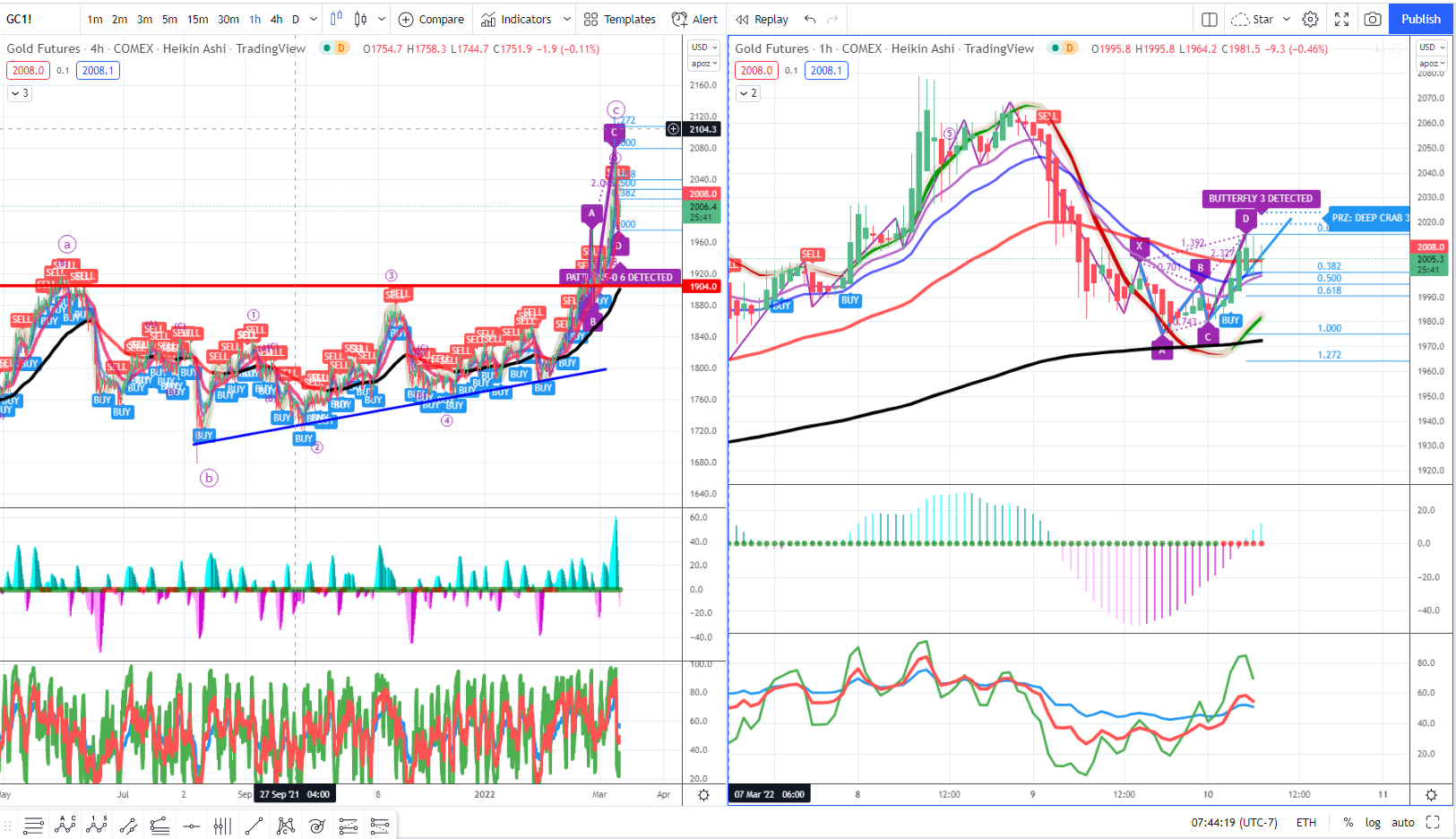
Task: Select the Elliott 1-5 wave tool
Action: 96,826
